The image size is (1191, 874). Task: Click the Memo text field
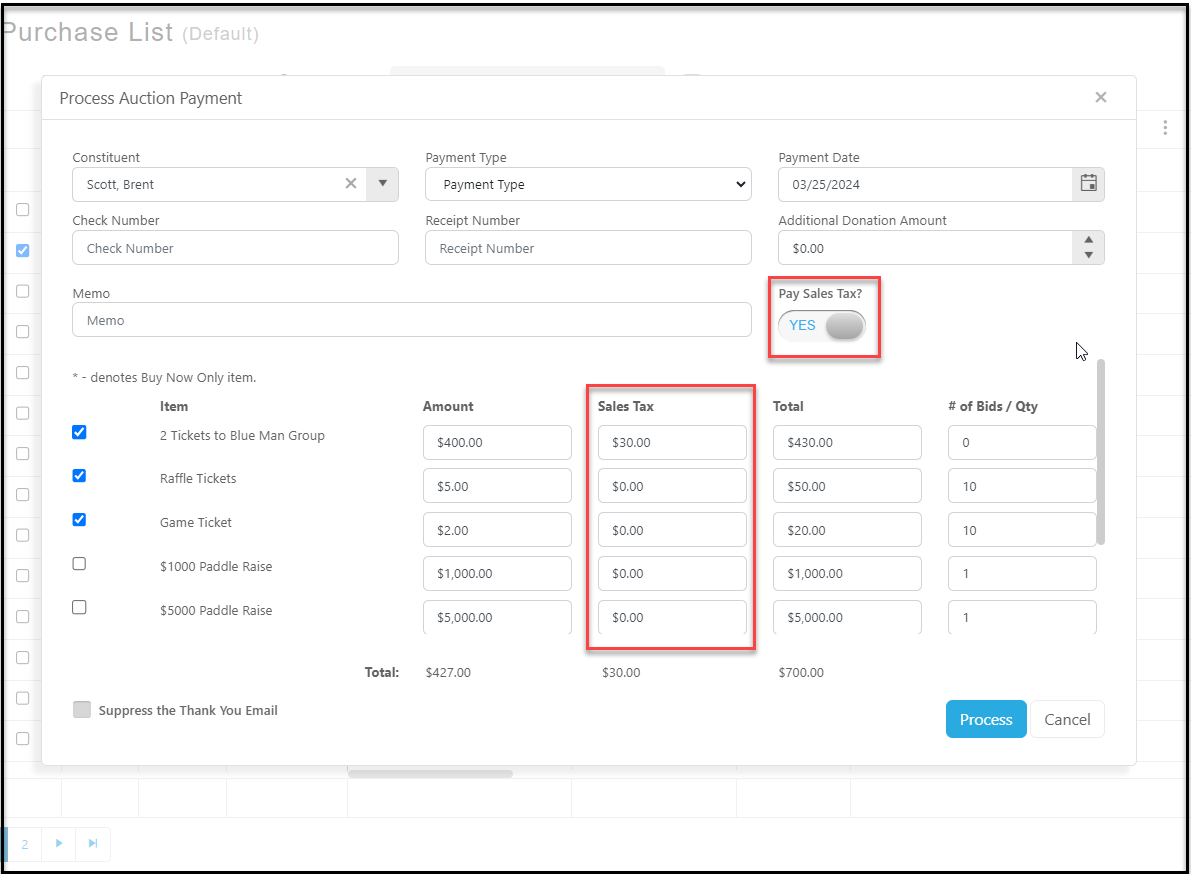click(412, 320)
